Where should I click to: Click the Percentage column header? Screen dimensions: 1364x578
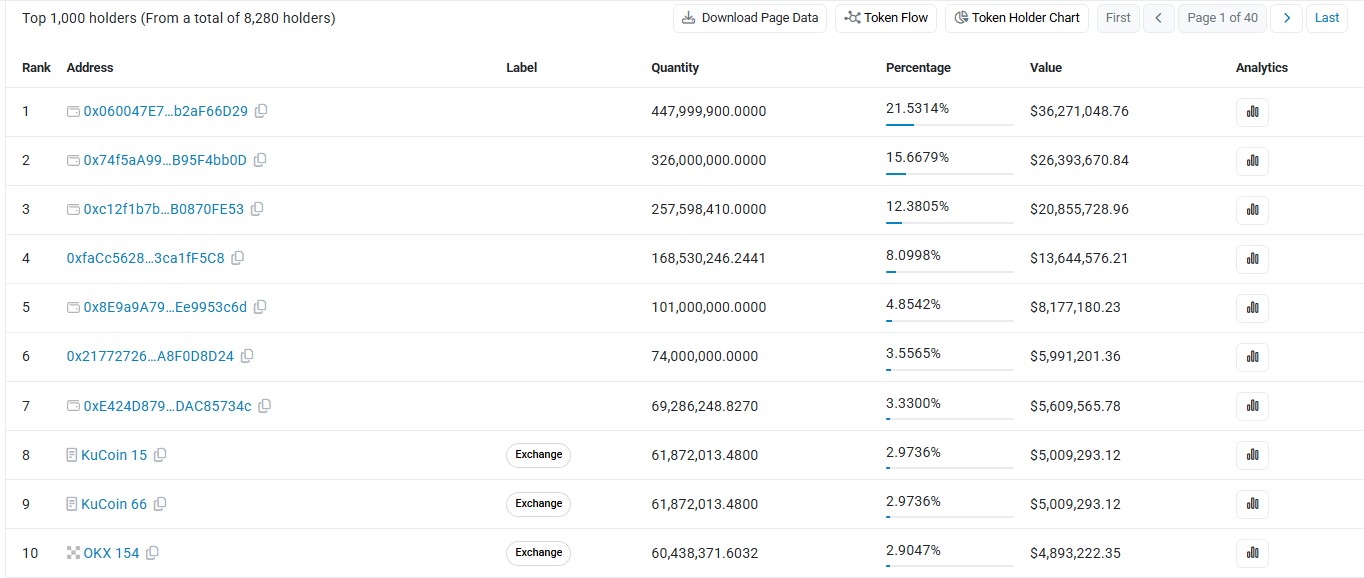918,68
